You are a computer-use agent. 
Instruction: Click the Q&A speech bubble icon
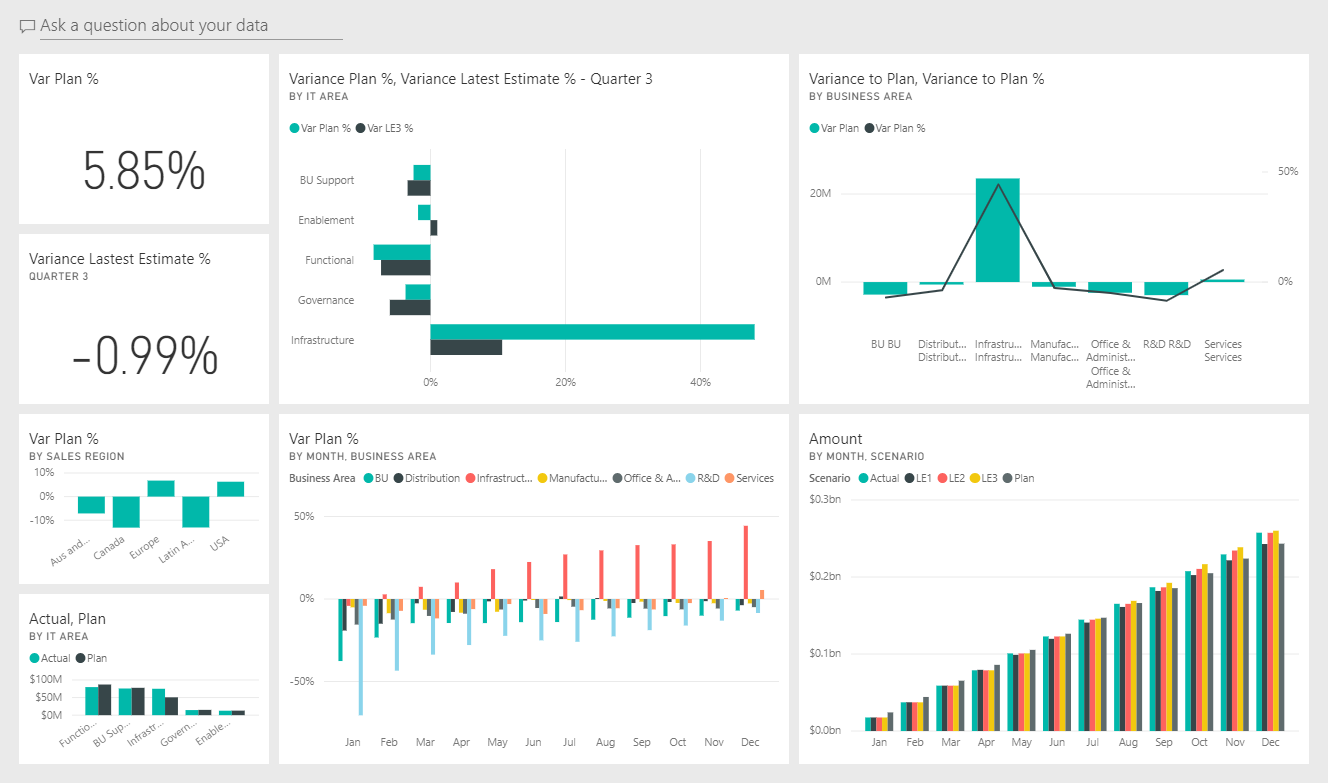[x=27, y=26]
